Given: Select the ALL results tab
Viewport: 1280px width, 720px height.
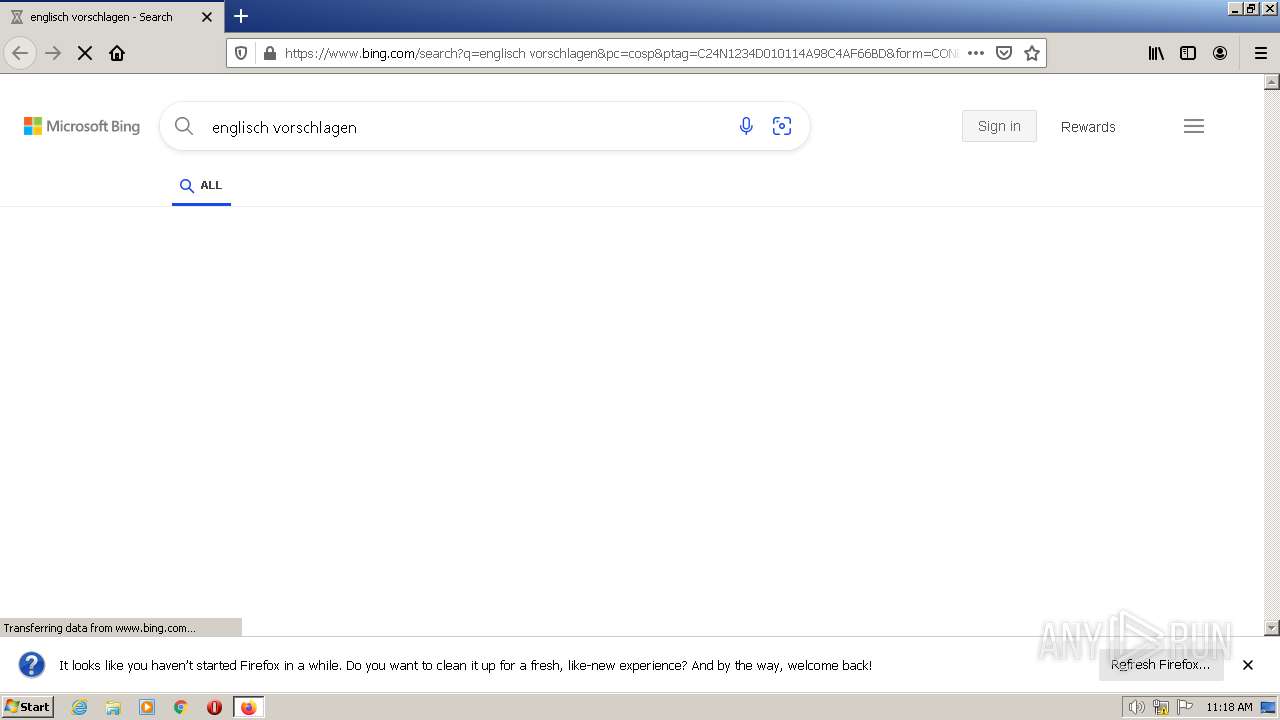Looking at the screenshot, I should 201,186.
